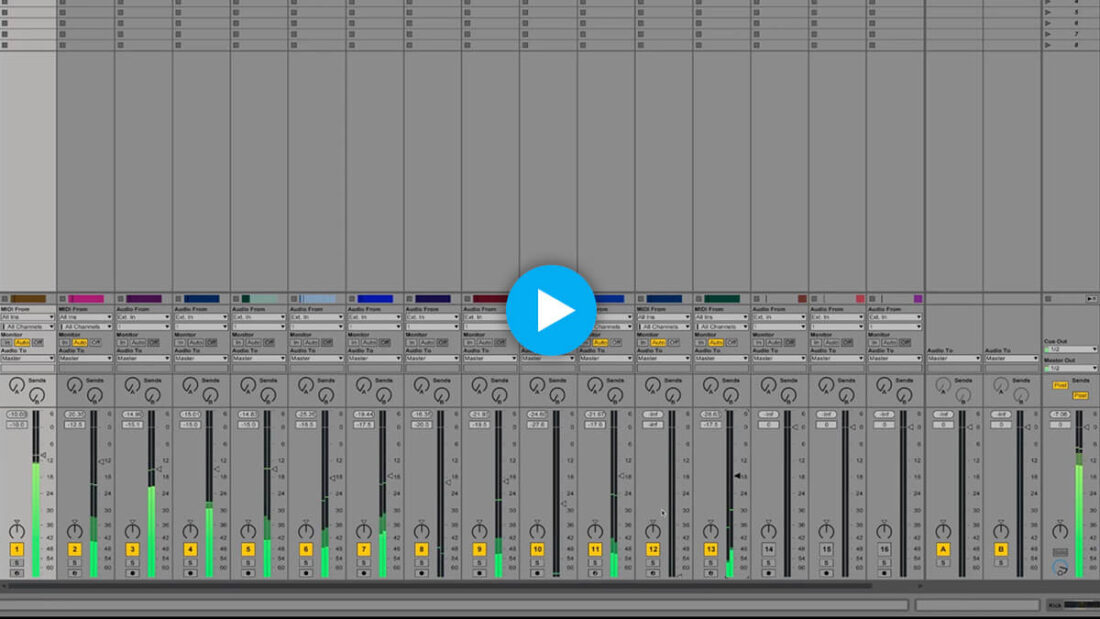Deactivate track 1 using its yellow activator
The width and height of the screenshot is (1100, 619).
(x=16, y=550)
